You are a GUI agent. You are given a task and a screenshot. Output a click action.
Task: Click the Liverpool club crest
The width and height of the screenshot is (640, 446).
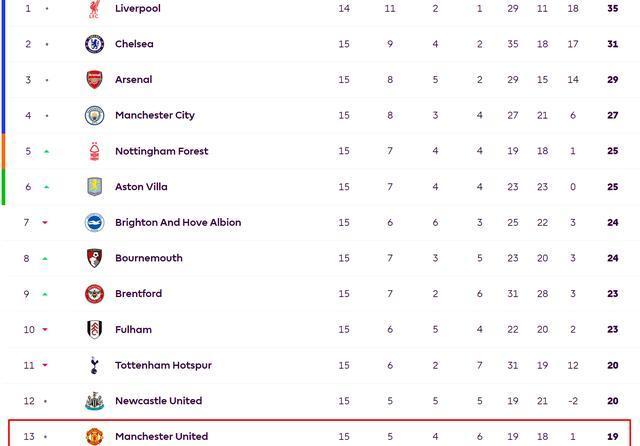coord(94,9)
